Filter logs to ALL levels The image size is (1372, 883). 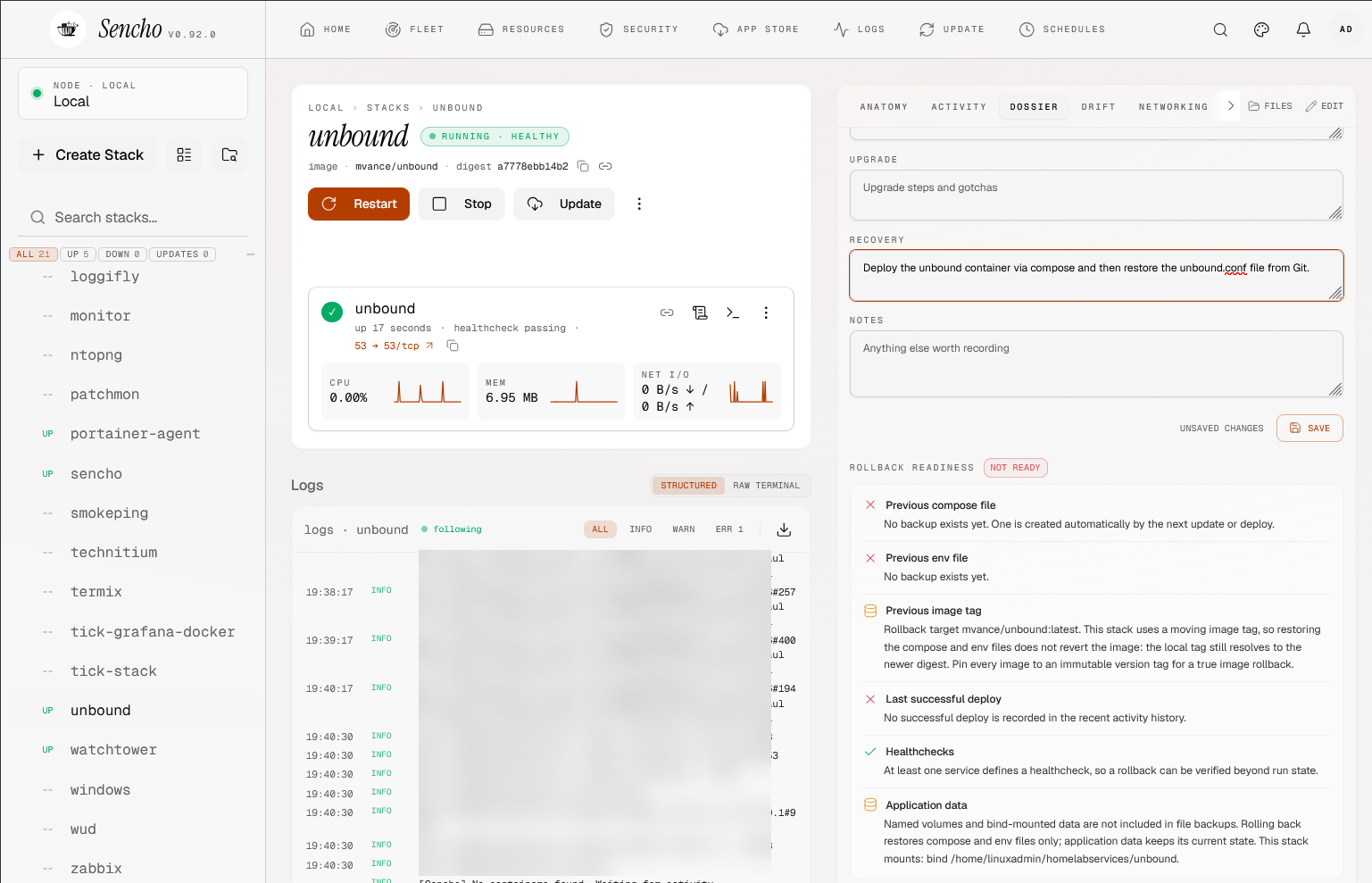pyautogui.click(x=600, y=529)
